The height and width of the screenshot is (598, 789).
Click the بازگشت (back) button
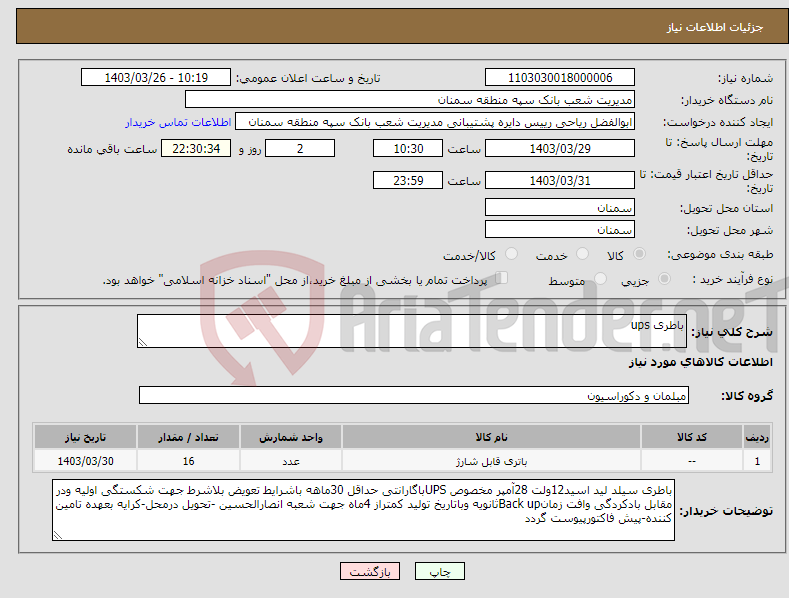point(370,571)
